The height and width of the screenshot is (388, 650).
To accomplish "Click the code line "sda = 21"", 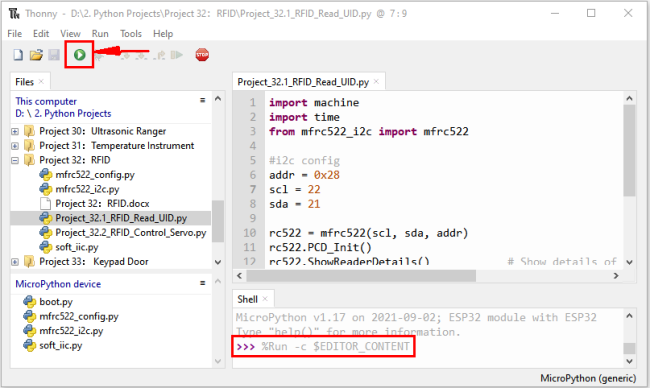I will [x=294, y=204].
